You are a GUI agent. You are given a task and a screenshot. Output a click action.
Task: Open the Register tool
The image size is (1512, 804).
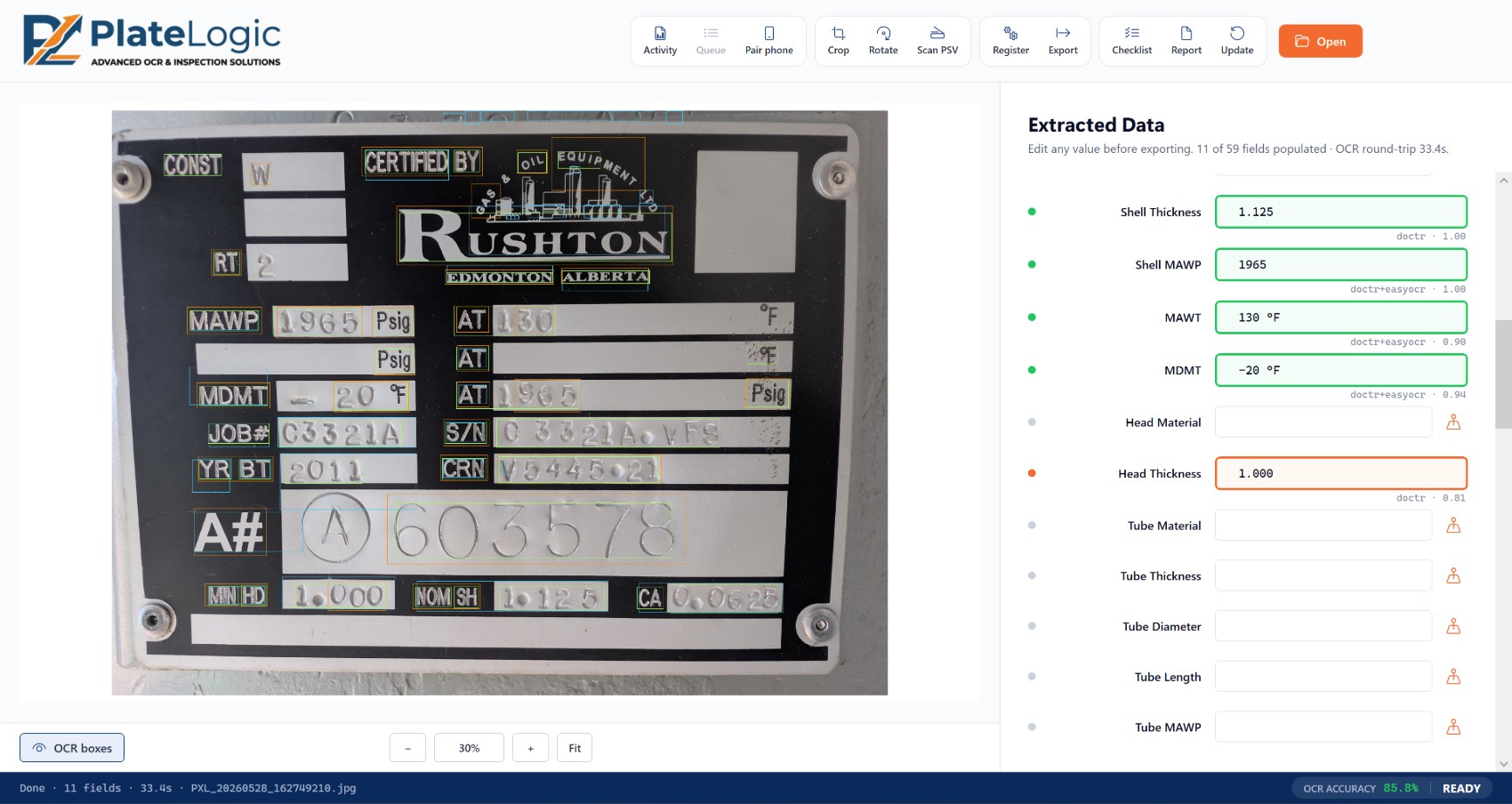pyautogui.click(x=1010, y=41)
